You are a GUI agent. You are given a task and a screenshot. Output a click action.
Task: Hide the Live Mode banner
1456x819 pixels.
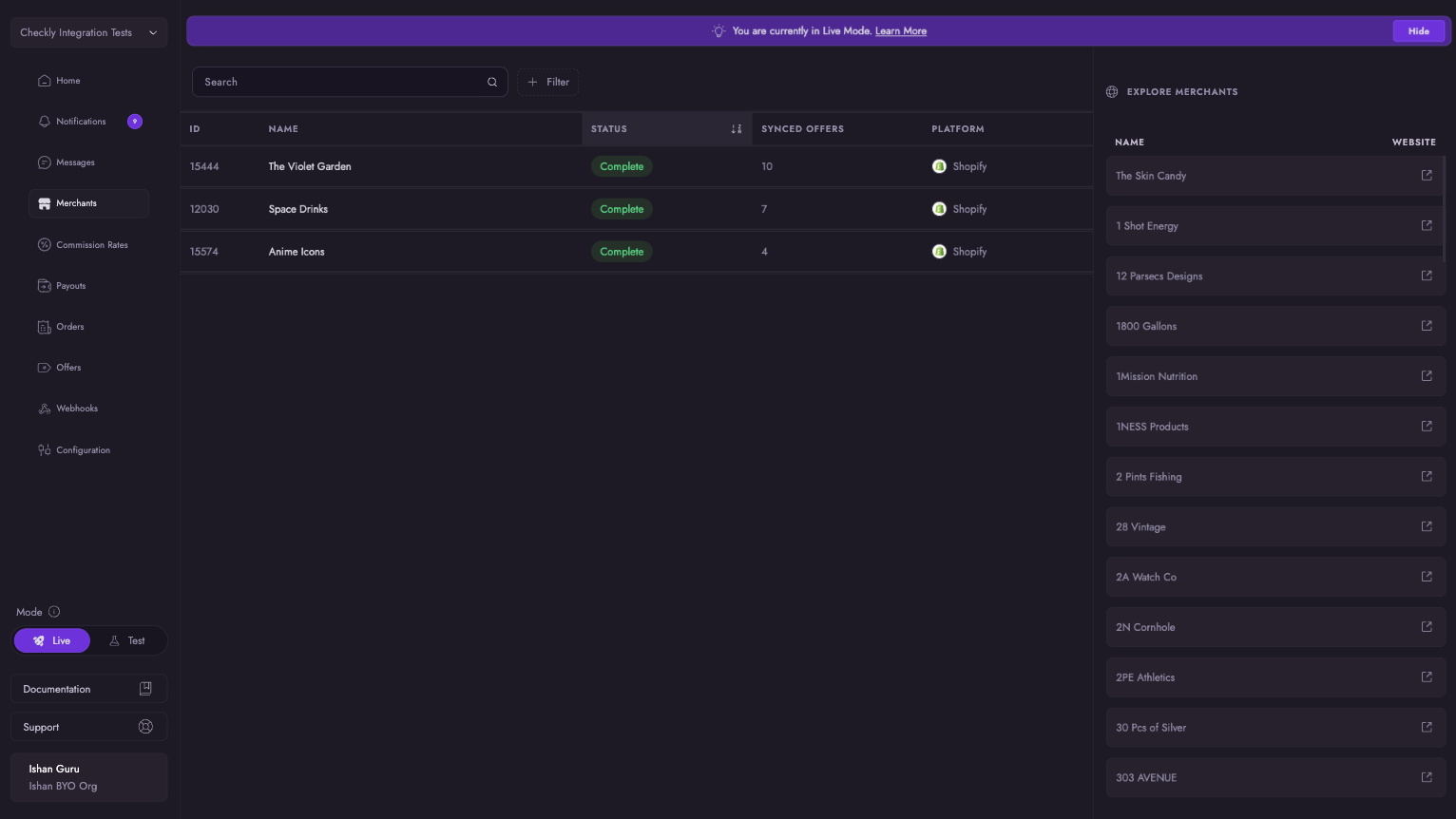coord(1418,31)
